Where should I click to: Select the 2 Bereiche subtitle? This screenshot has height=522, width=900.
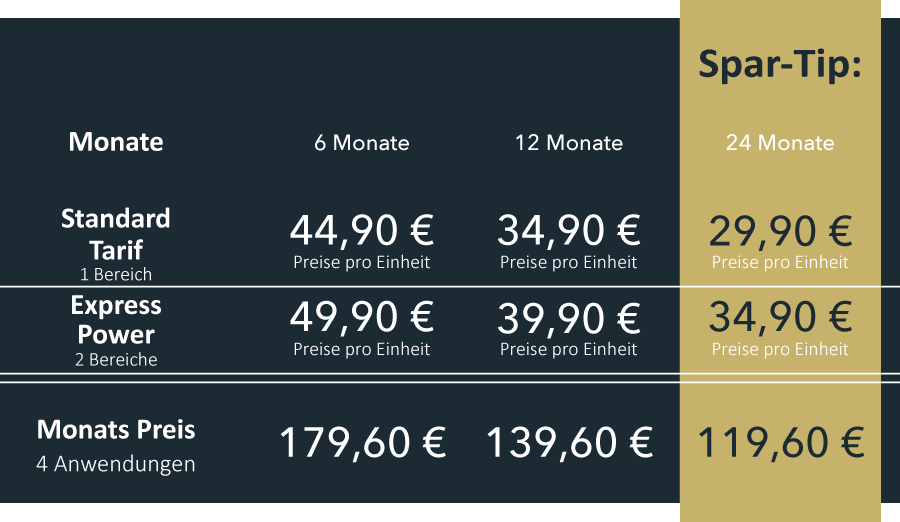(116, 359)
